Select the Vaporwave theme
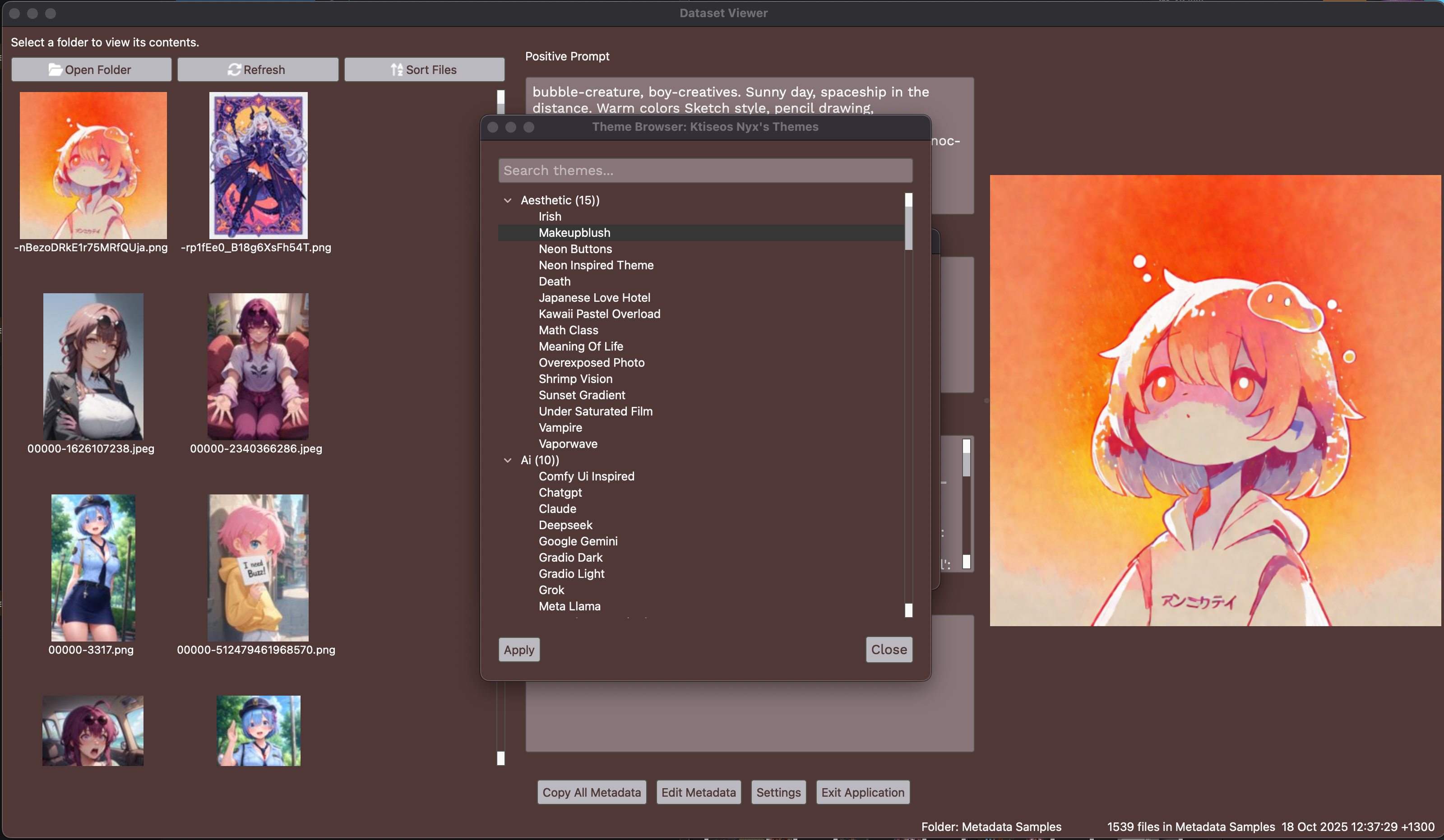Screen dimensions: 1444x840 point(568,443)
